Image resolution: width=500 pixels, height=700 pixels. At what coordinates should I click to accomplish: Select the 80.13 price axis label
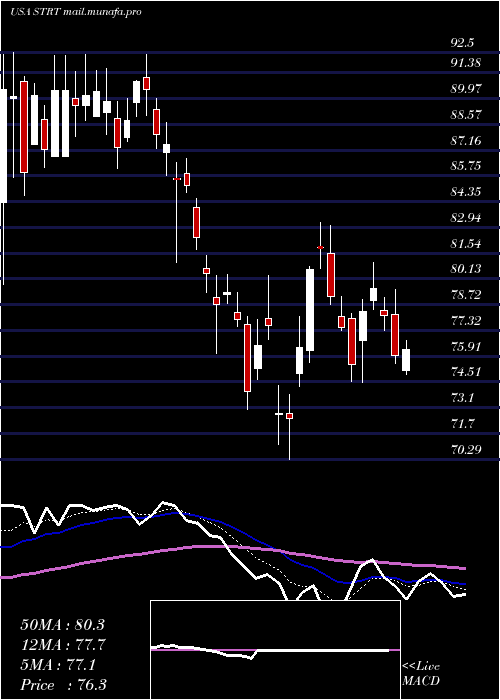(x=465, y=269)
